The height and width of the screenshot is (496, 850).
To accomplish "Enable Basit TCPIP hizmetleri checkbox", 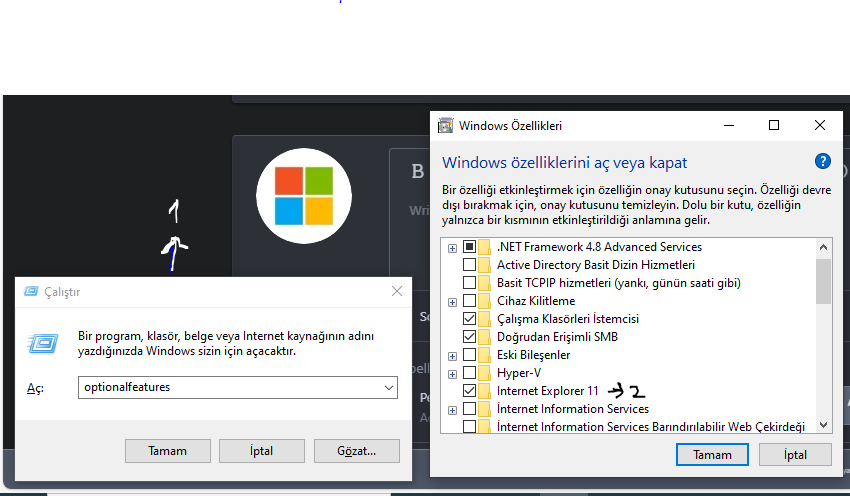I will click(469, 282).
